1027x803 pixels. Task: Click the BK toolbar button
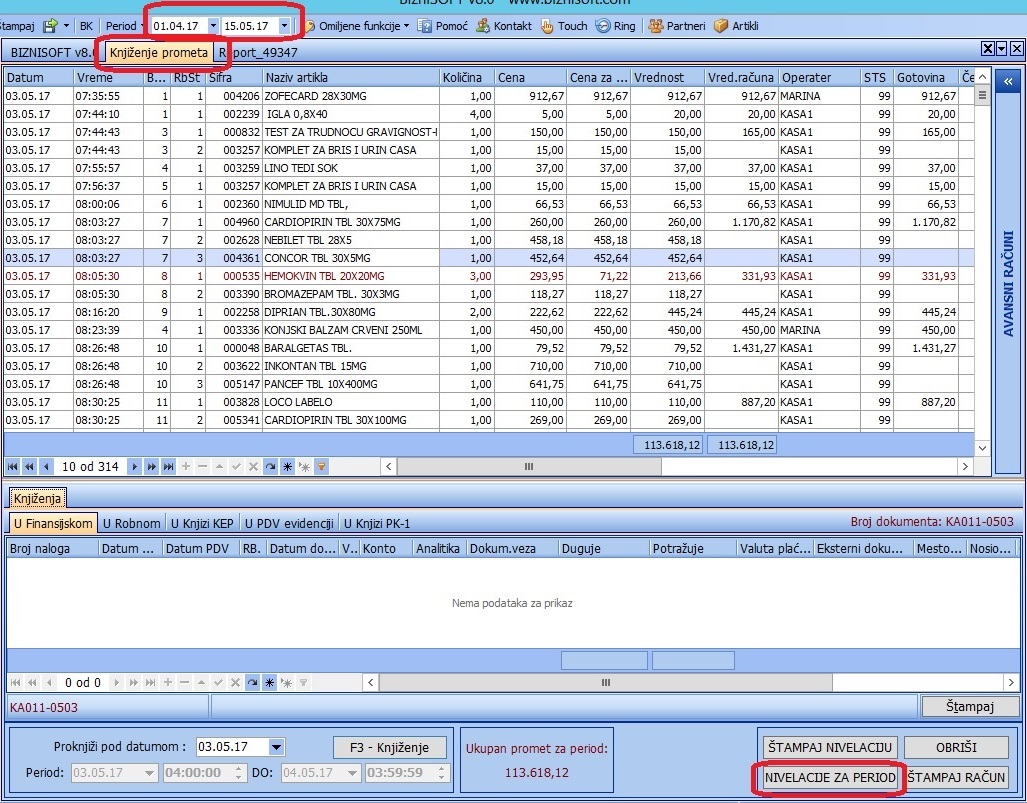coord(86,26)
